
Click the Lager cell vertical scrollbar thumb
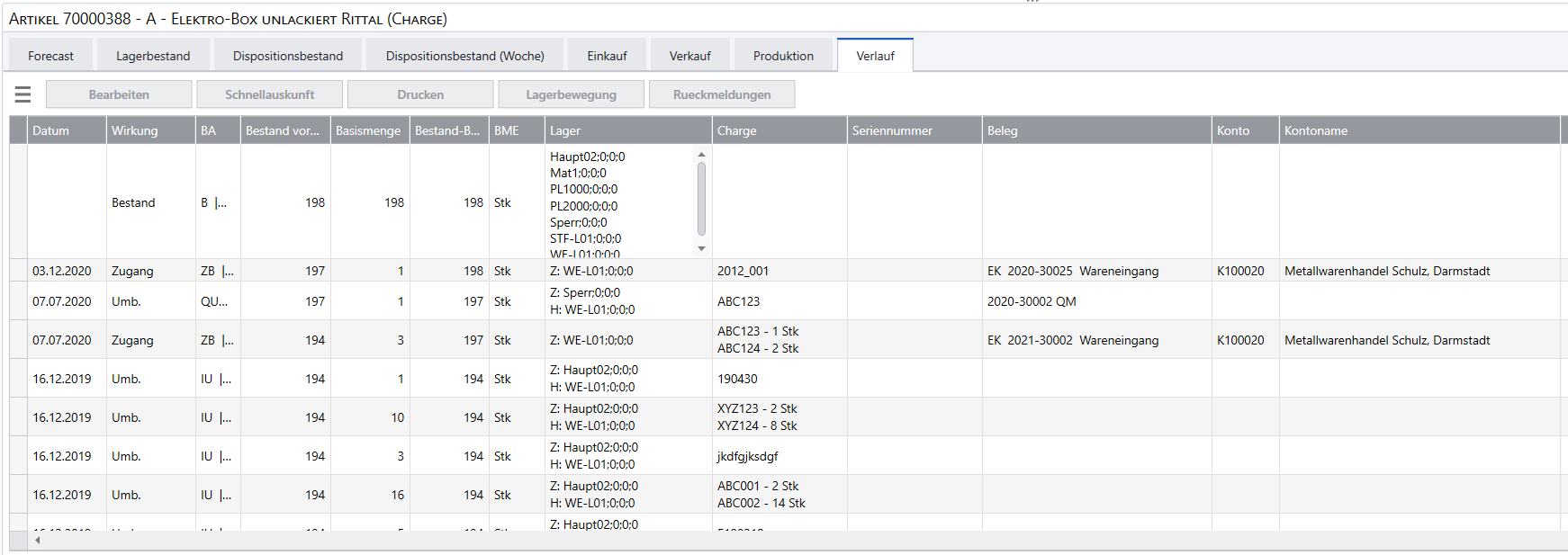point(701,199)
